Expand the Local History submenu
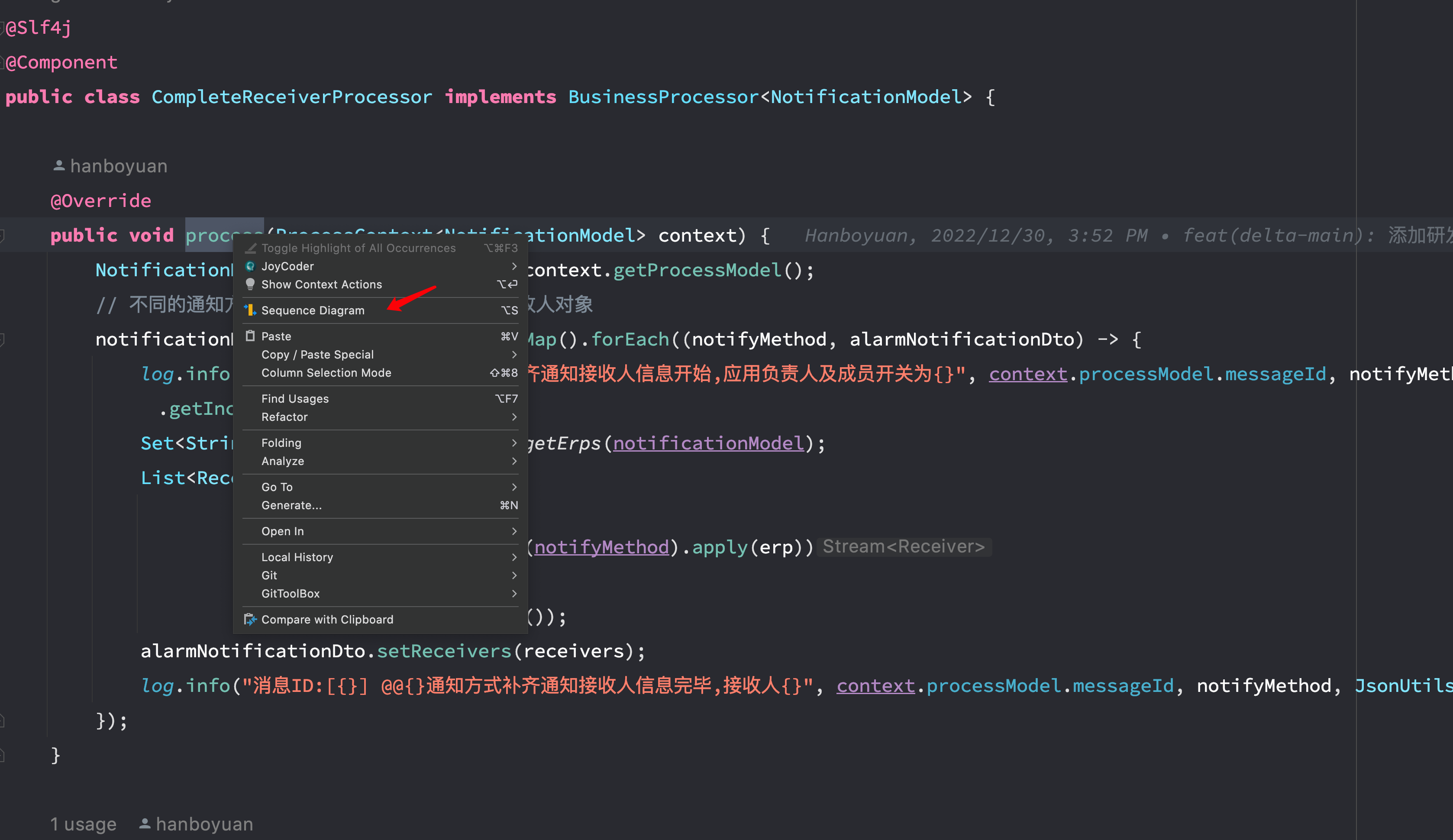The height and width of the screenshot is (840, 1453). (514, 557)
